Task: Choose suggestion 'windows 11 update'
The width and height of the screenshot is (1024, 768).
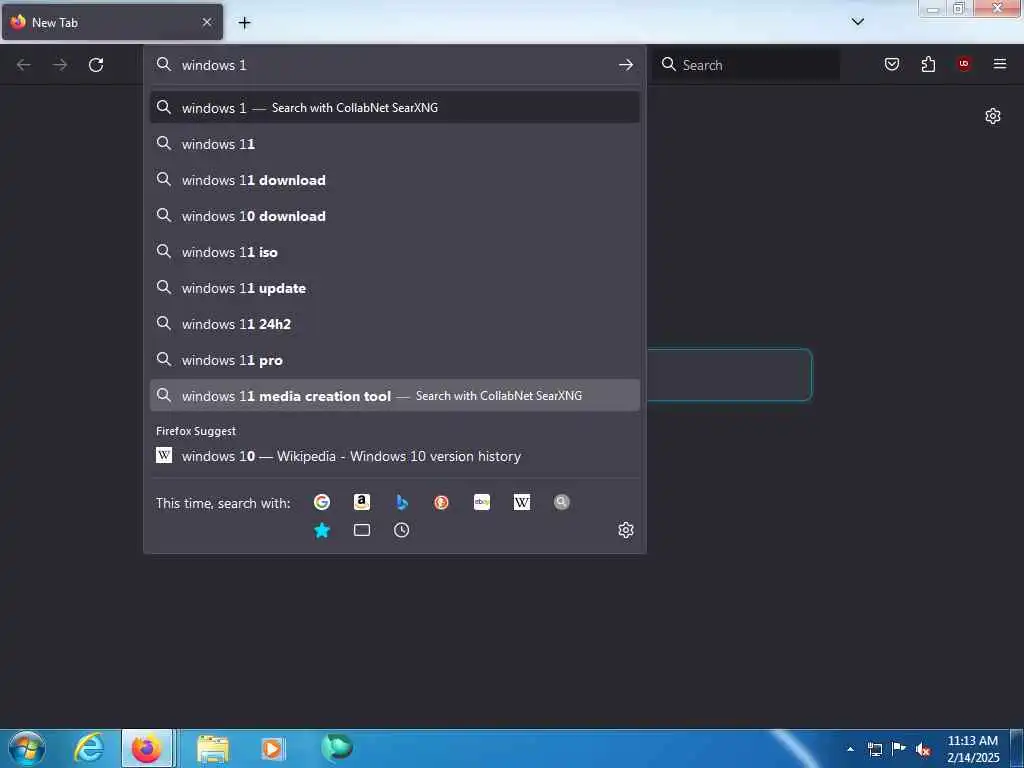Action: point(394,287)
